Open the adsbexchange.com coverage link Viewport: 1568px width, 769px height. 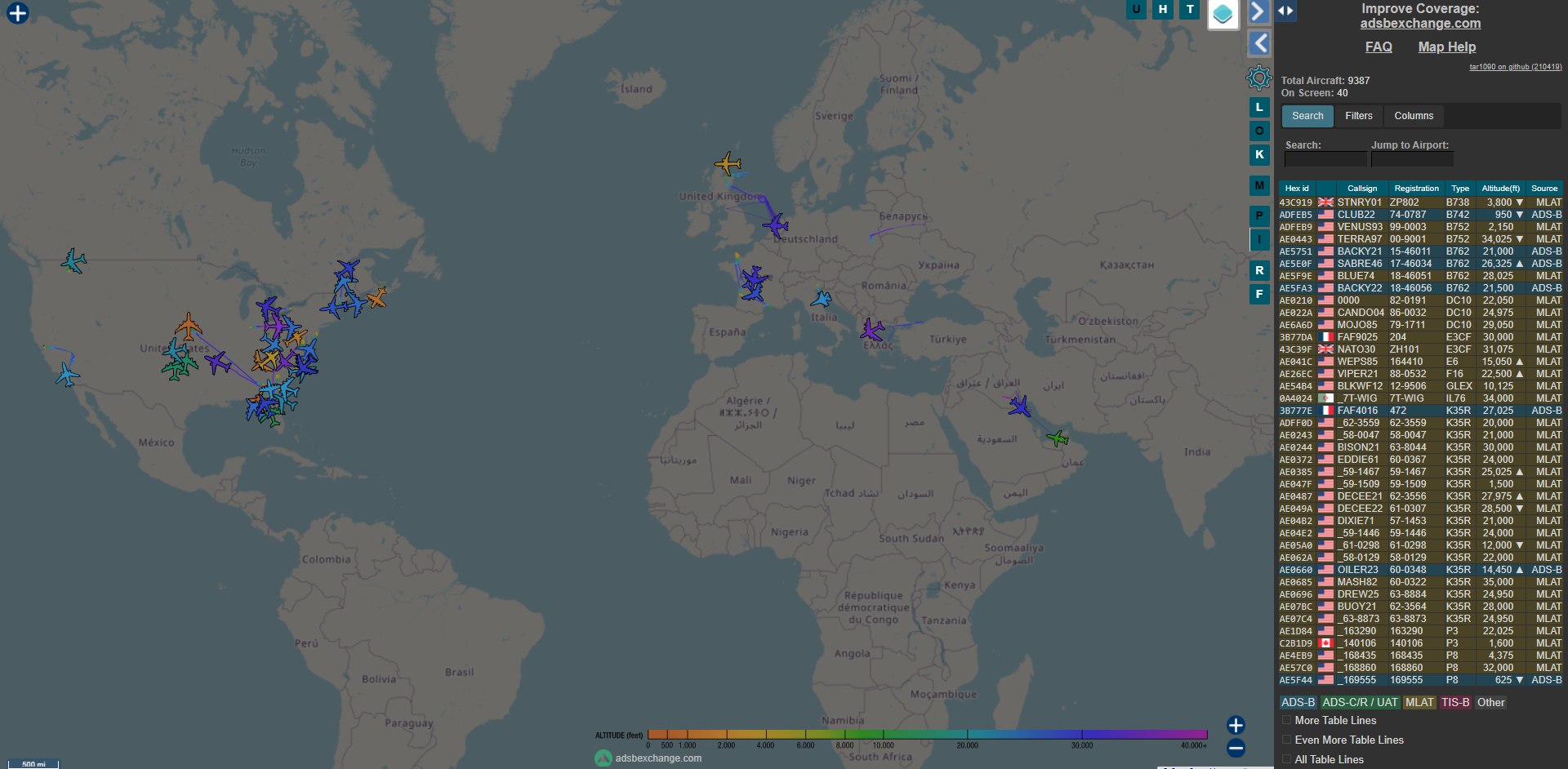pyautogui.click(x=1420, y=24)
